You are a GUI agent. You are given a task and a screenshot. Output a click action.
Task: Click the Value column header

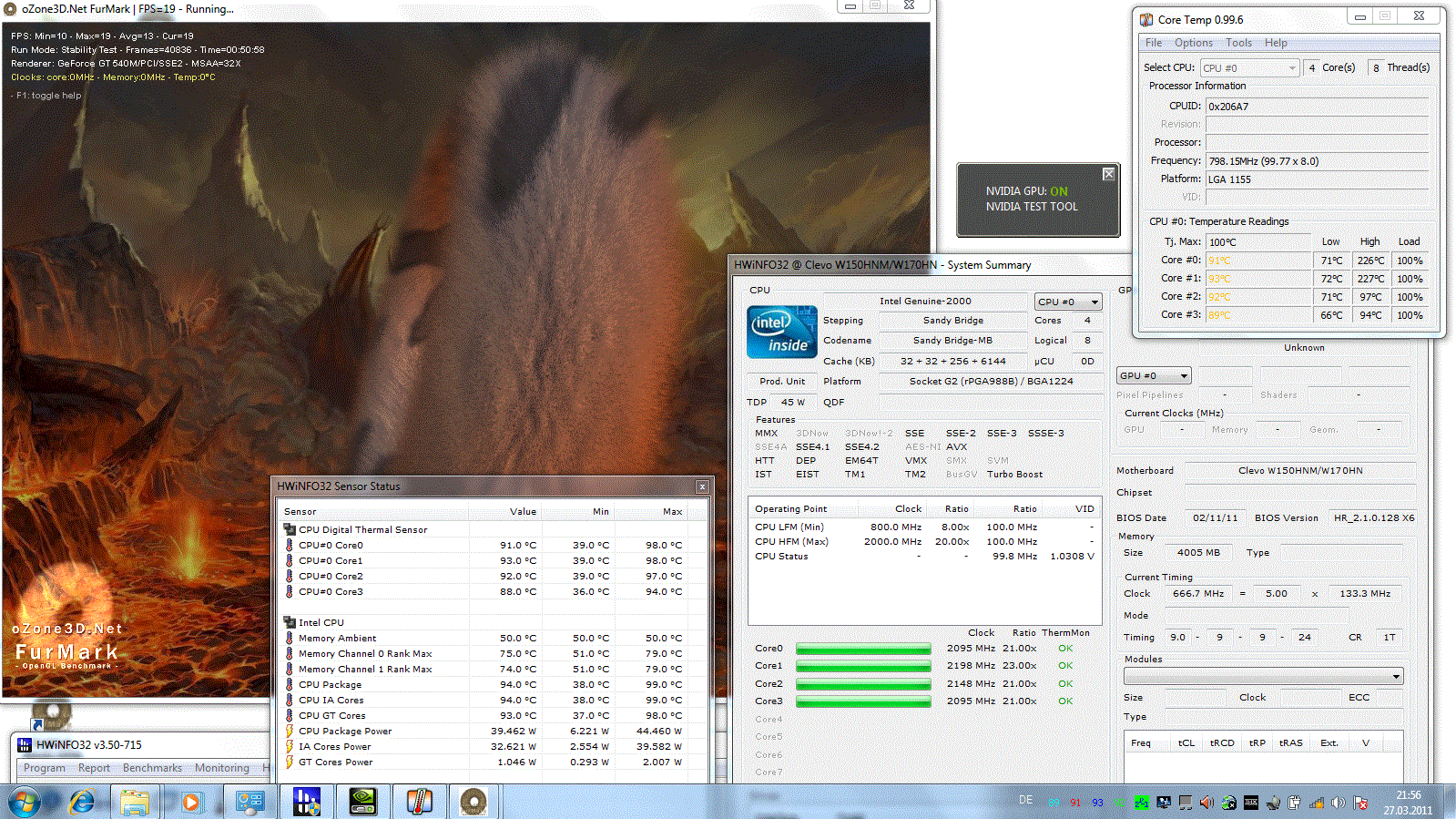point(504,511)
